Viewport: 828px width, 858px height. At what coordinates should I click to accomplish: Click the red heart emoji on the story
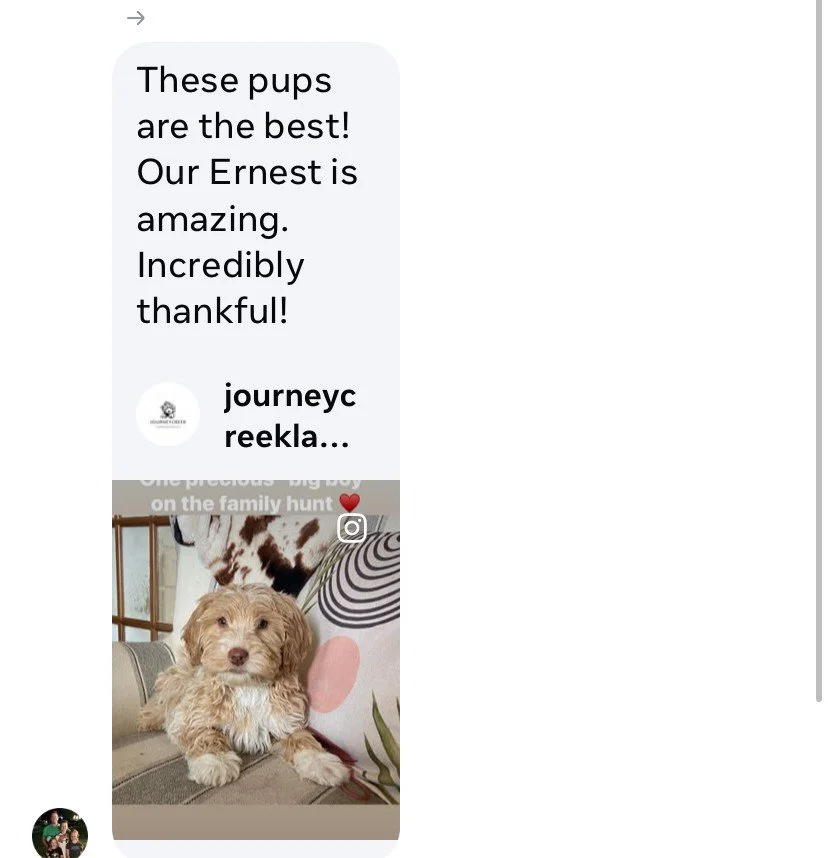tap(349, 502)
